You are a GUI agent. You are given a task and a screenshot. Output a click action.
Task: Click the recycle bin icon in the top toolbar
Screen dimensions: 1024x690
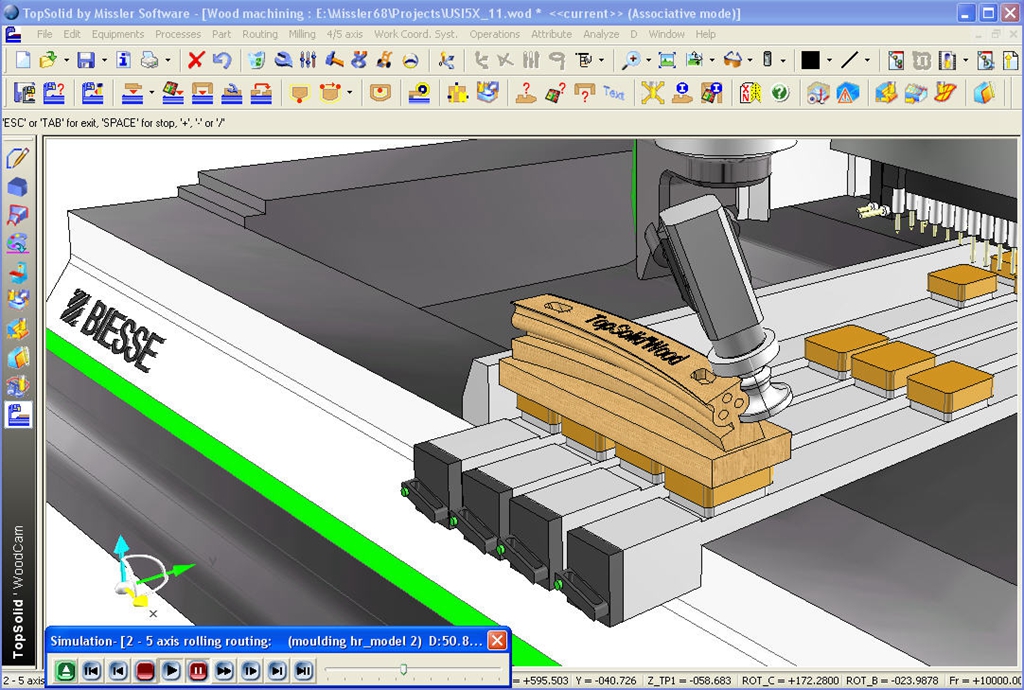(257, 61)
